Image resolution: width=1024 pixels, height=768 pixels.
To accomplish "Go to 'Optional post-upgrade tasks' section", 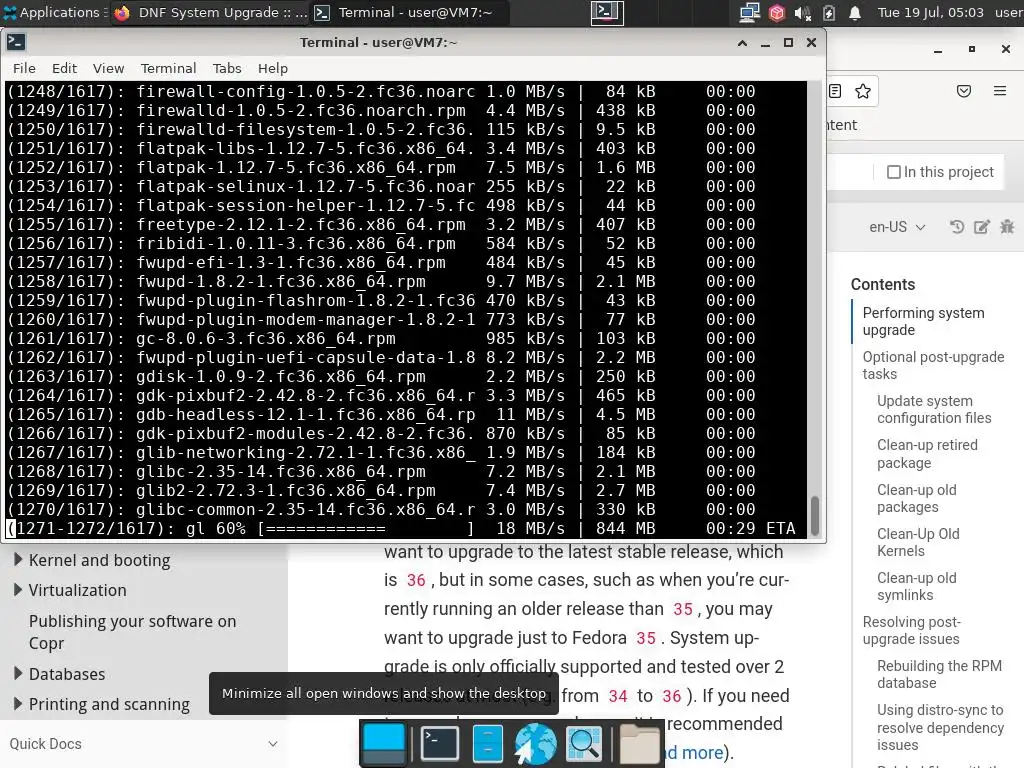I will click(933, 366).
